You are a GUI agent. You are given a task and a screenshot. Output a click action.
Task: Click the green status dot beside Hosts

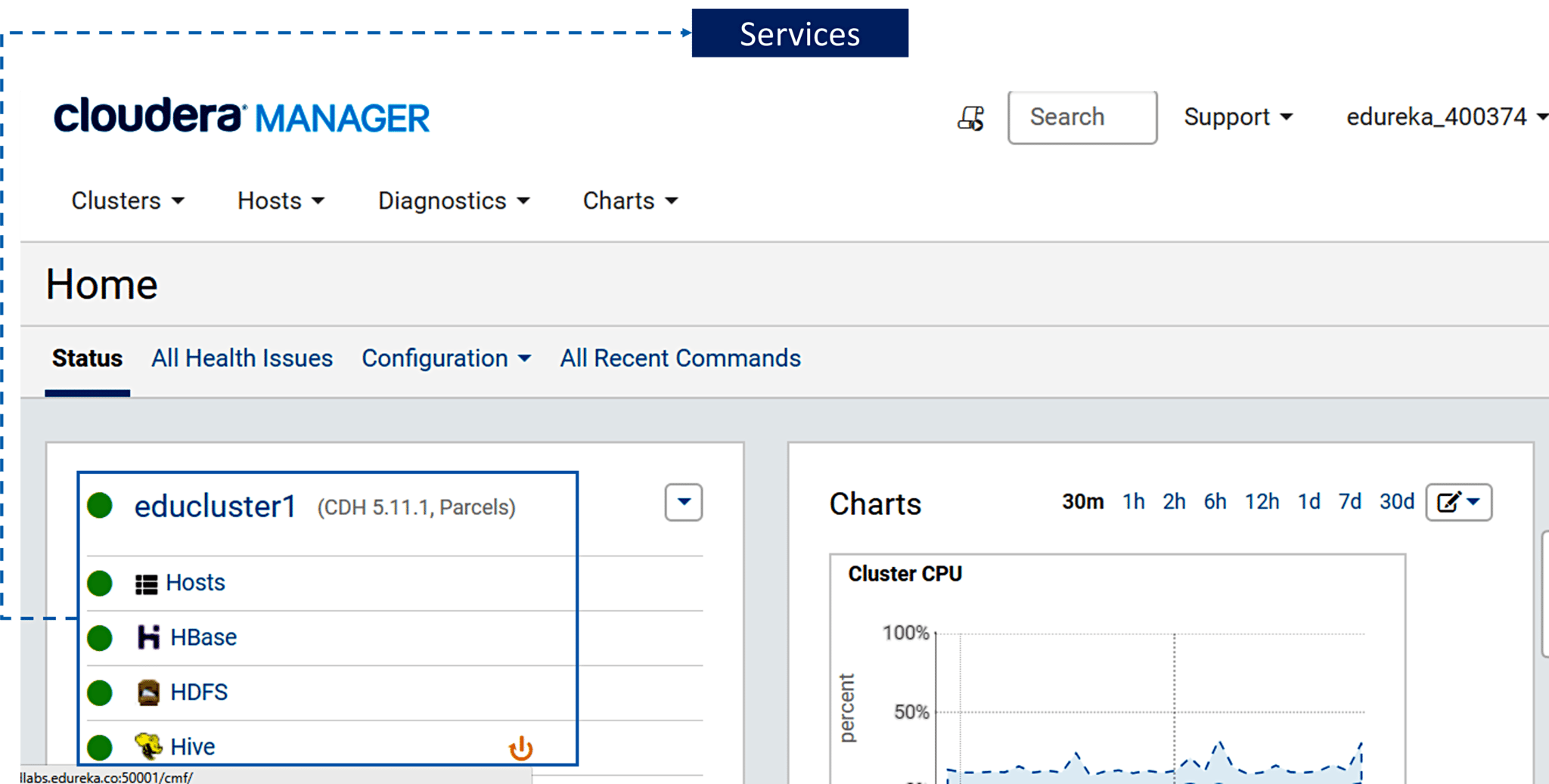pyautogui.click(x=100, y=583)
